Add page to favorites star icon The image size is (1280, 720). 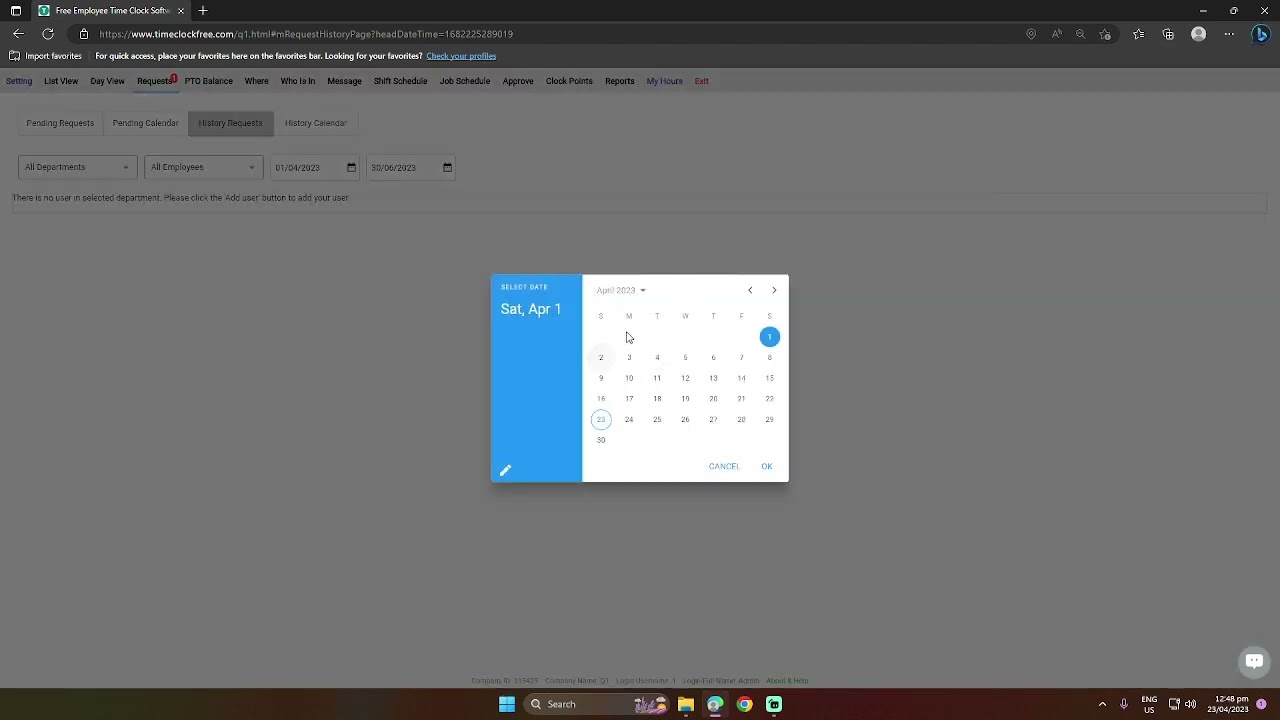coord(1105,34)
